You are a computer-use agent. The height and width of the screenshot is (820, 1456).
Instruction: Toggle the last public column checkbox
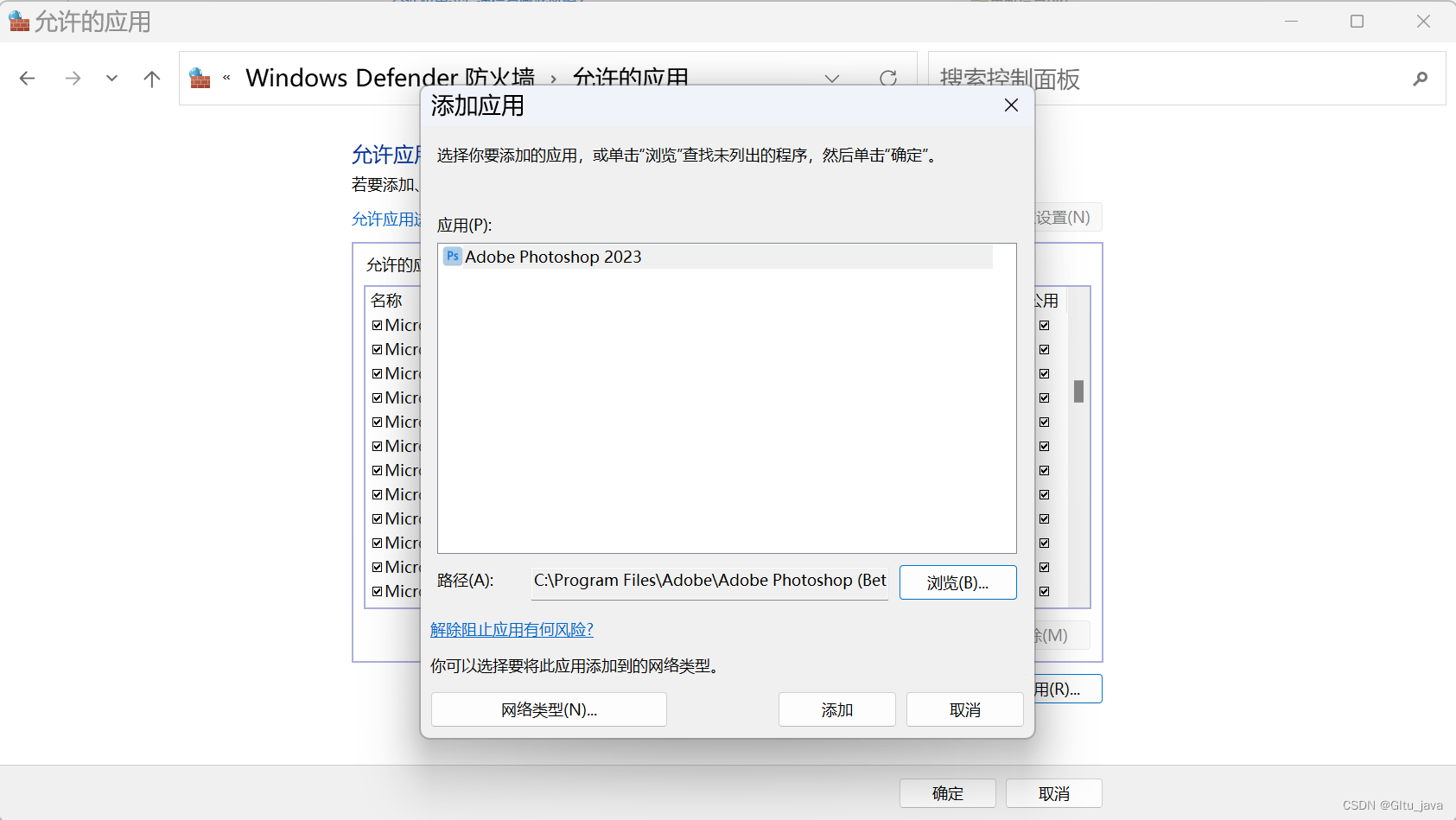1045,592
